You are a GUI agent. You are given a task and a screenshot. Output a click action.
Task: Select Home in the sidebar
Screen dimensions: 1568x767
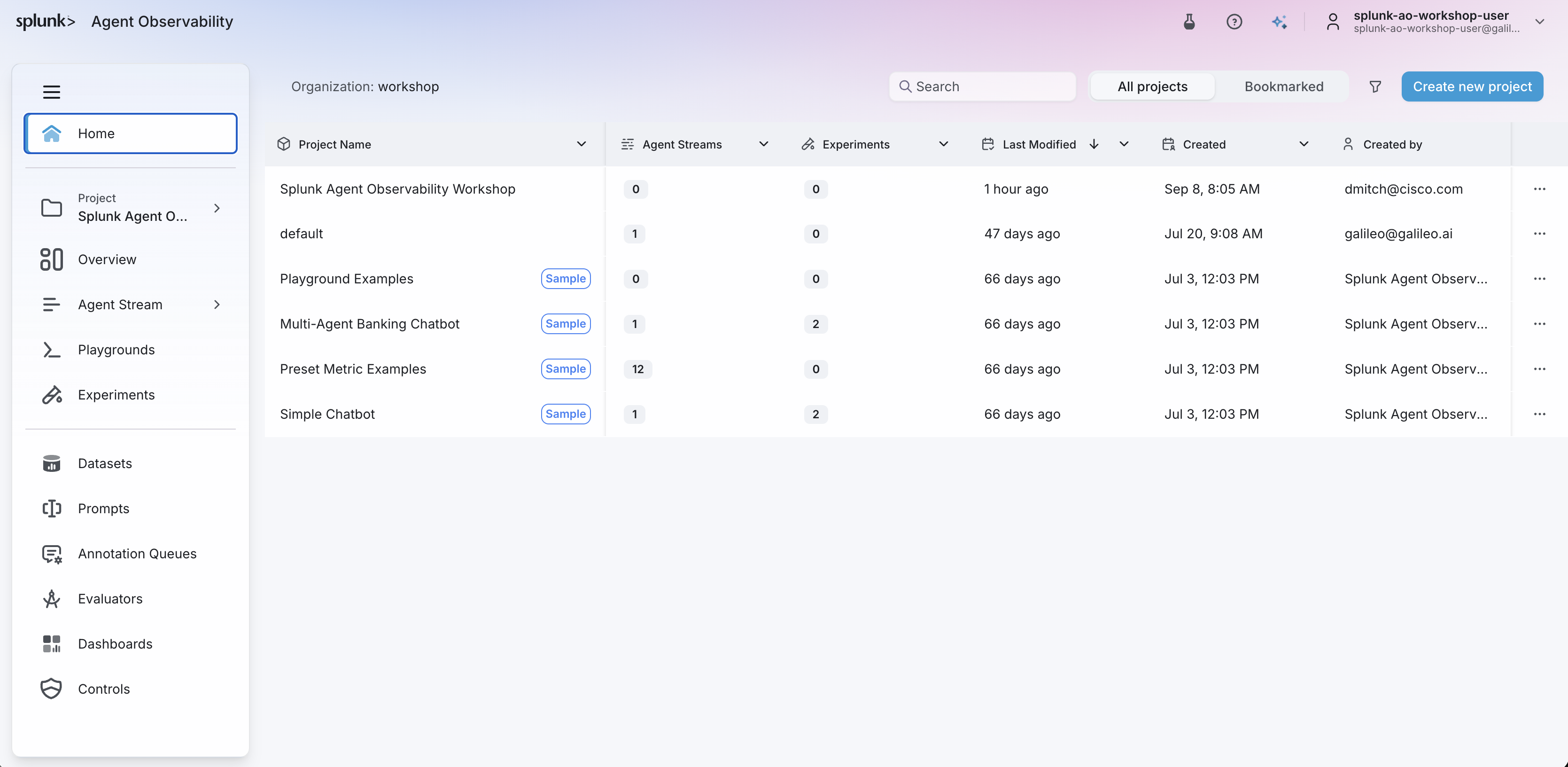[x=130, y=133]
